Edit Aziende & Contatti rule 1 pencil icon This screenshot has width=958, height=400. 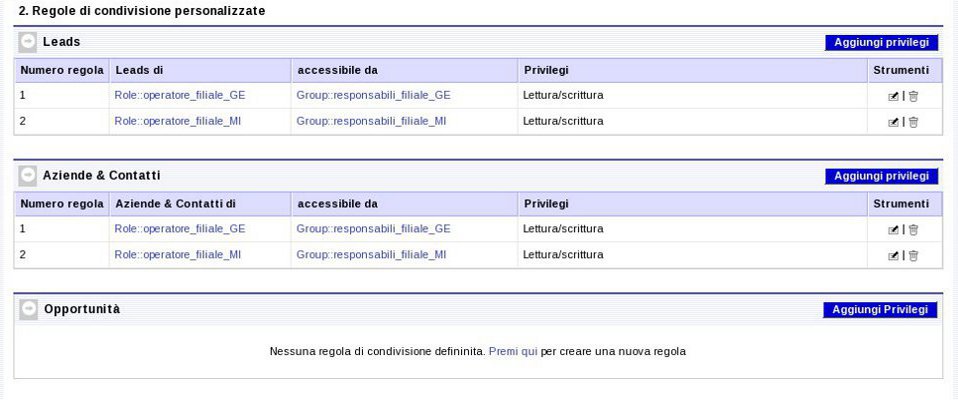[x=893, y=230]
